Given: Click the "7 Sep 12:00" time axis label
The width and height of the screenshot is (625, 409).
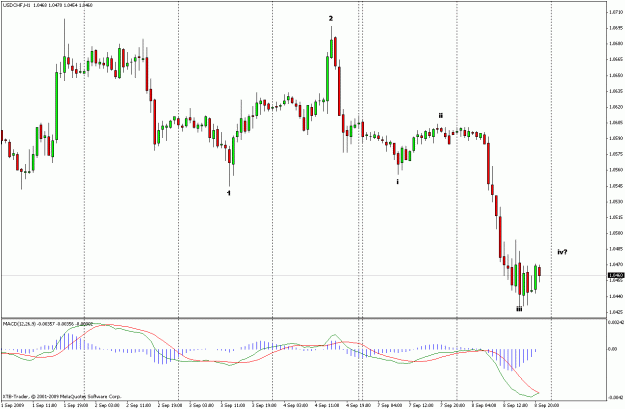Looking at the screenshot, I should (423, 405).
